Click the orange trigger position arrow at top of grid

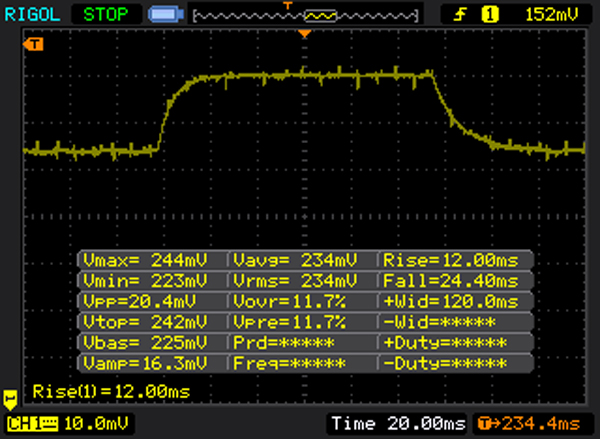305,34
